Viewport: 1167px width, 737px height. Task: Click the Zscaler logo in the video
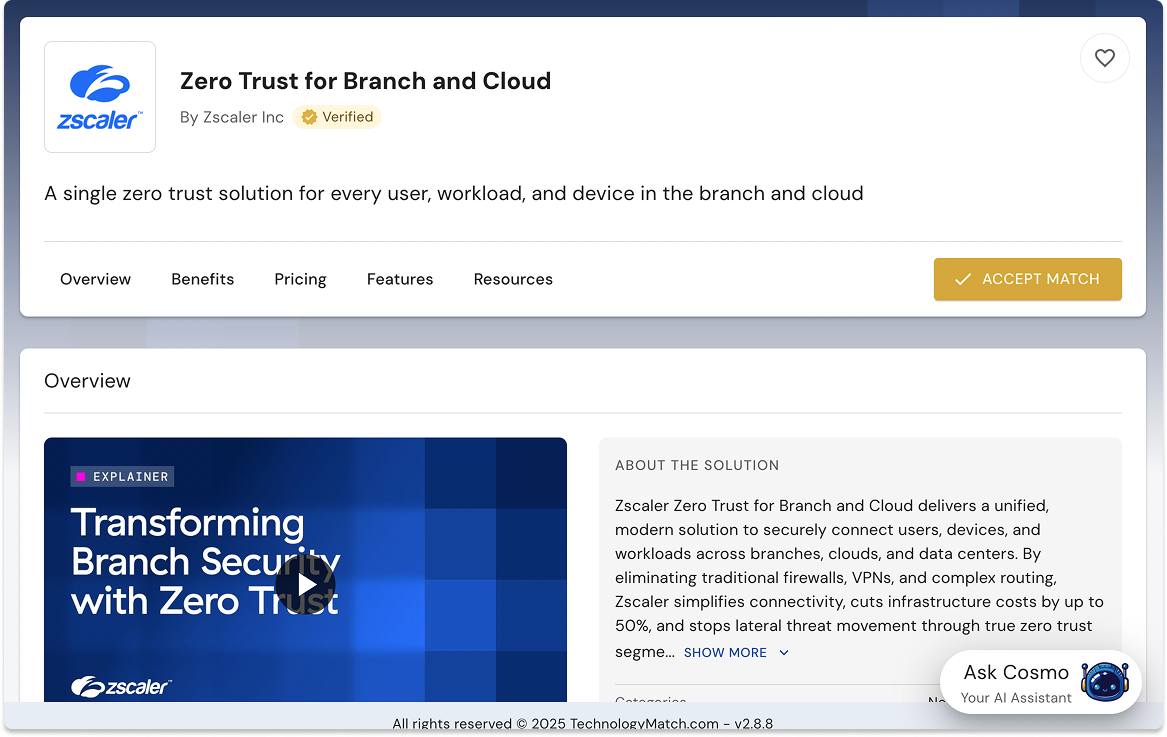(121, 686)
